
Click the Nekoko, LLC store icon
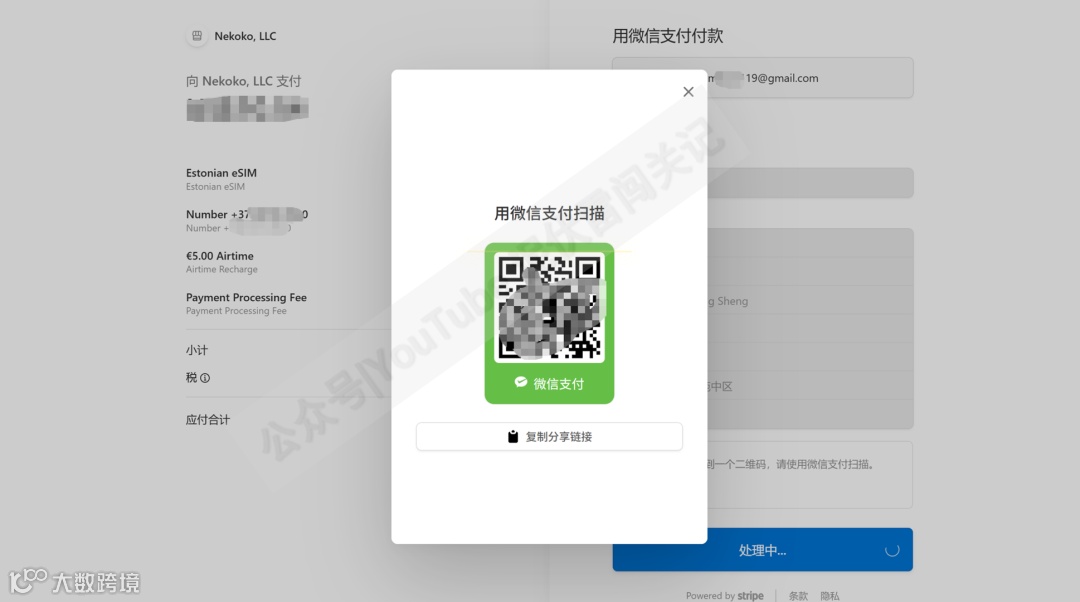197,36
